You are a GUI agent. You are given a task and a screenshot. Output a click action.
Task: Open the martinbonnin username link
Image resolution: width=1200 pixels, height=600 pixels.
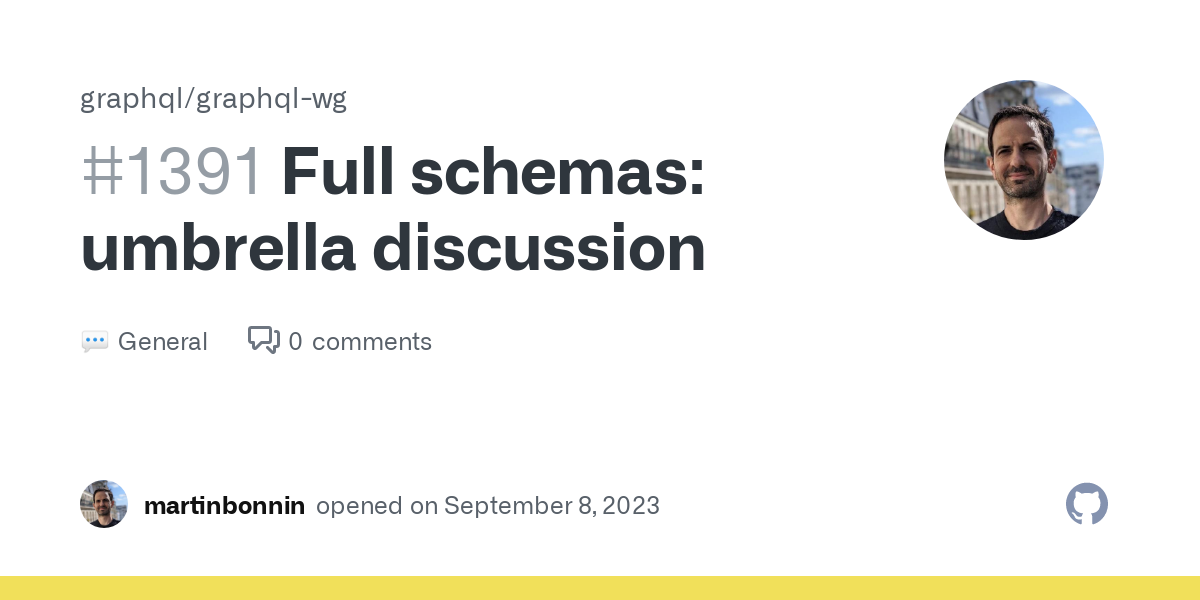coord(224,505)
